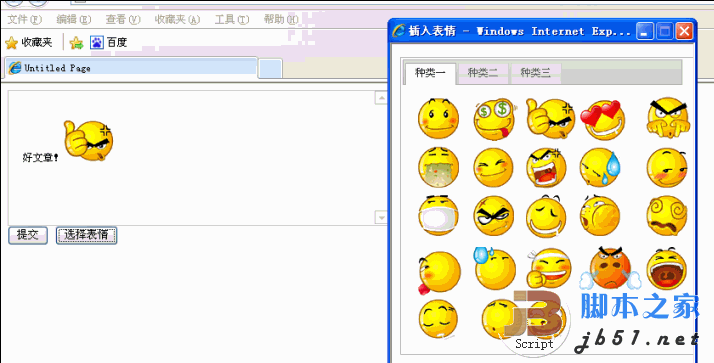Open the 编辑(E) menu

click(x=74, y=19)
